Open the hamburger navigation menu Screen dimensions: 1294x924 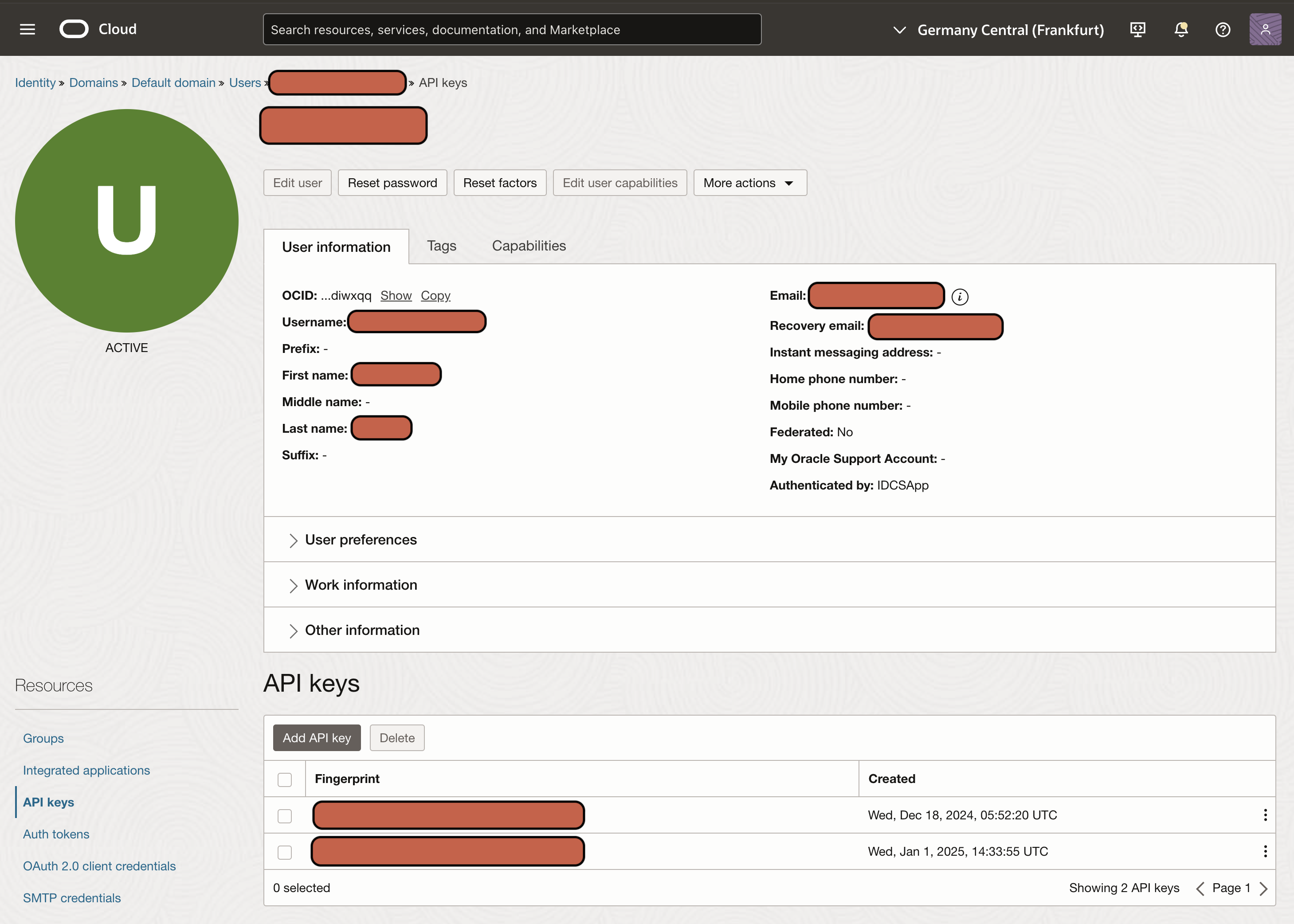click(x=27, y=30)
